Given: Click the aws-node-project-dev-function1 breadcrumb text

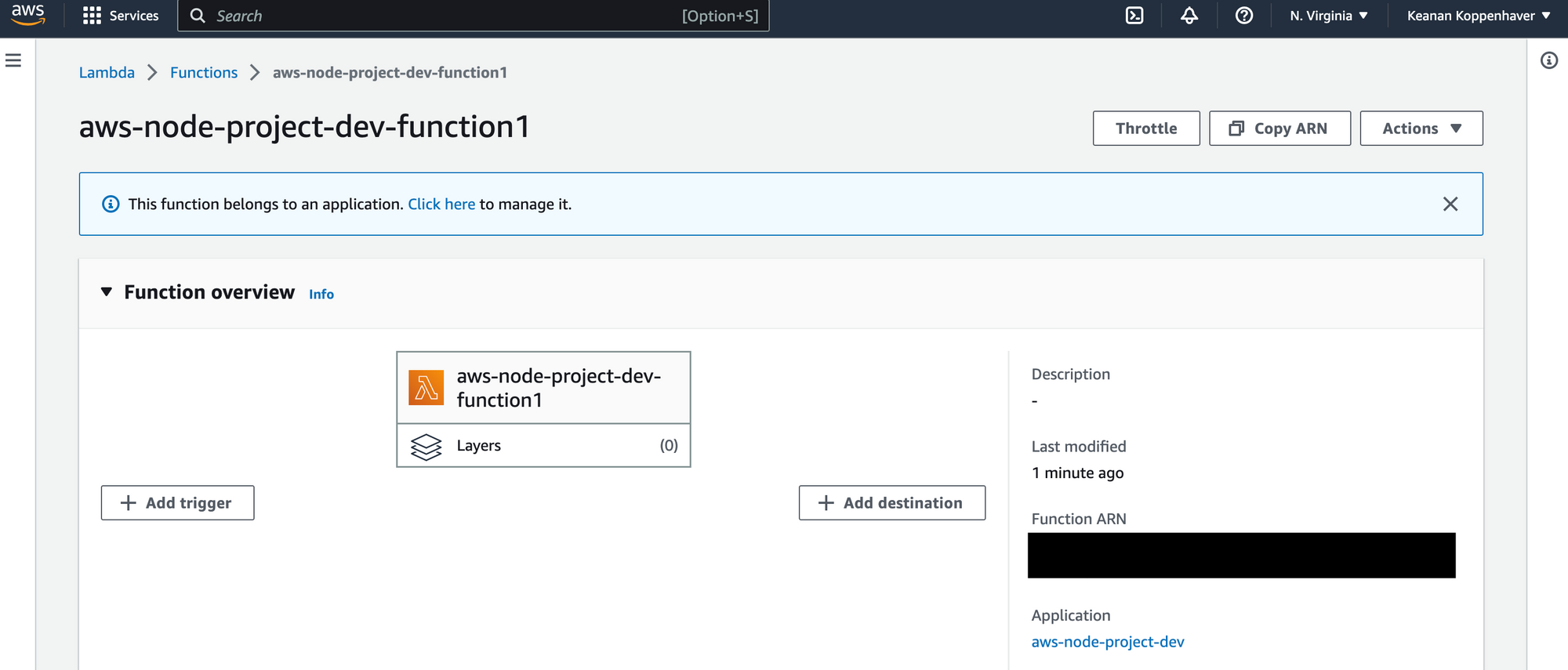Looking at the screenshot, I should tap(390, 73).
